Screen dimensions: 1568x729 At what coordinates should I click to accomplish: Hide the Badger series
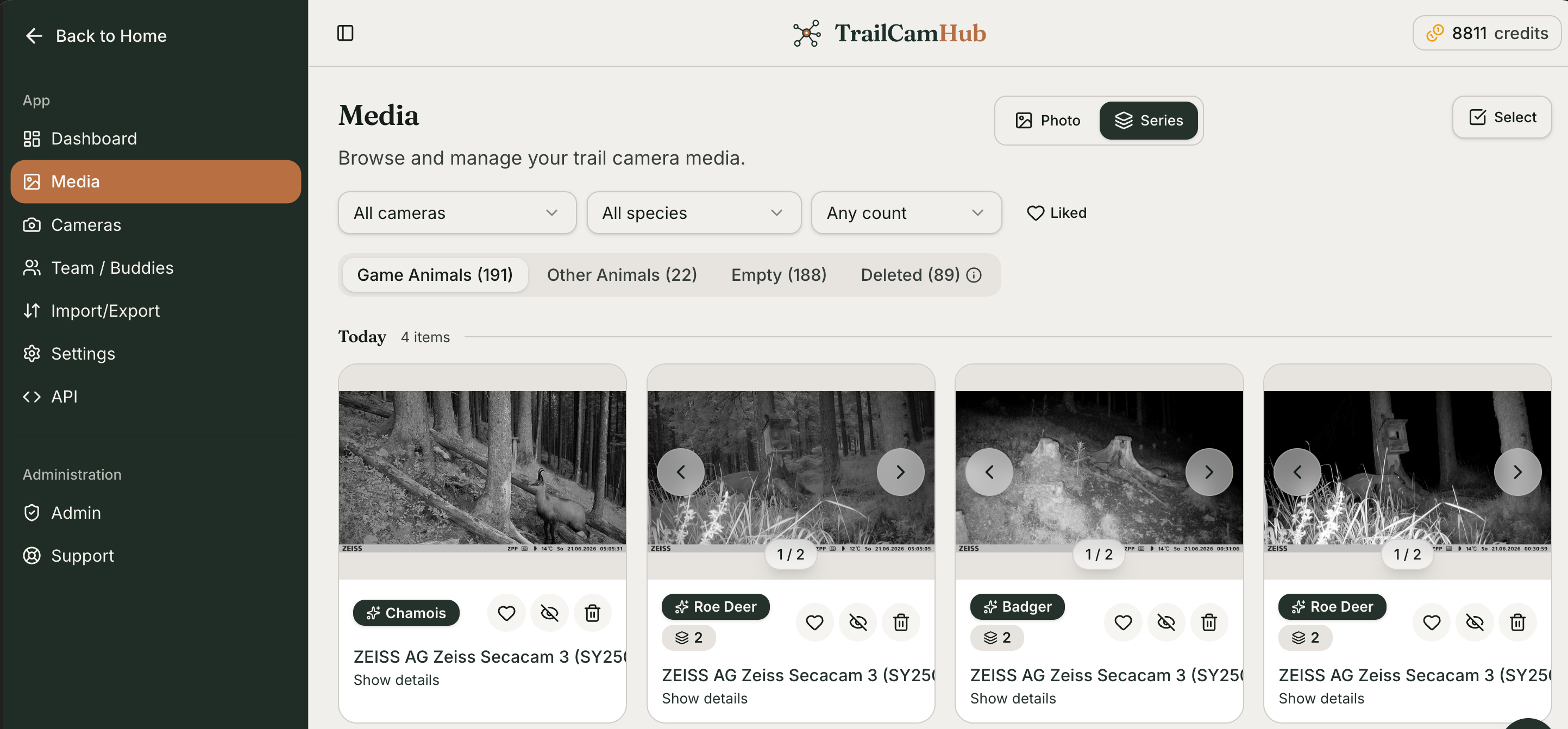[1166, 622]
